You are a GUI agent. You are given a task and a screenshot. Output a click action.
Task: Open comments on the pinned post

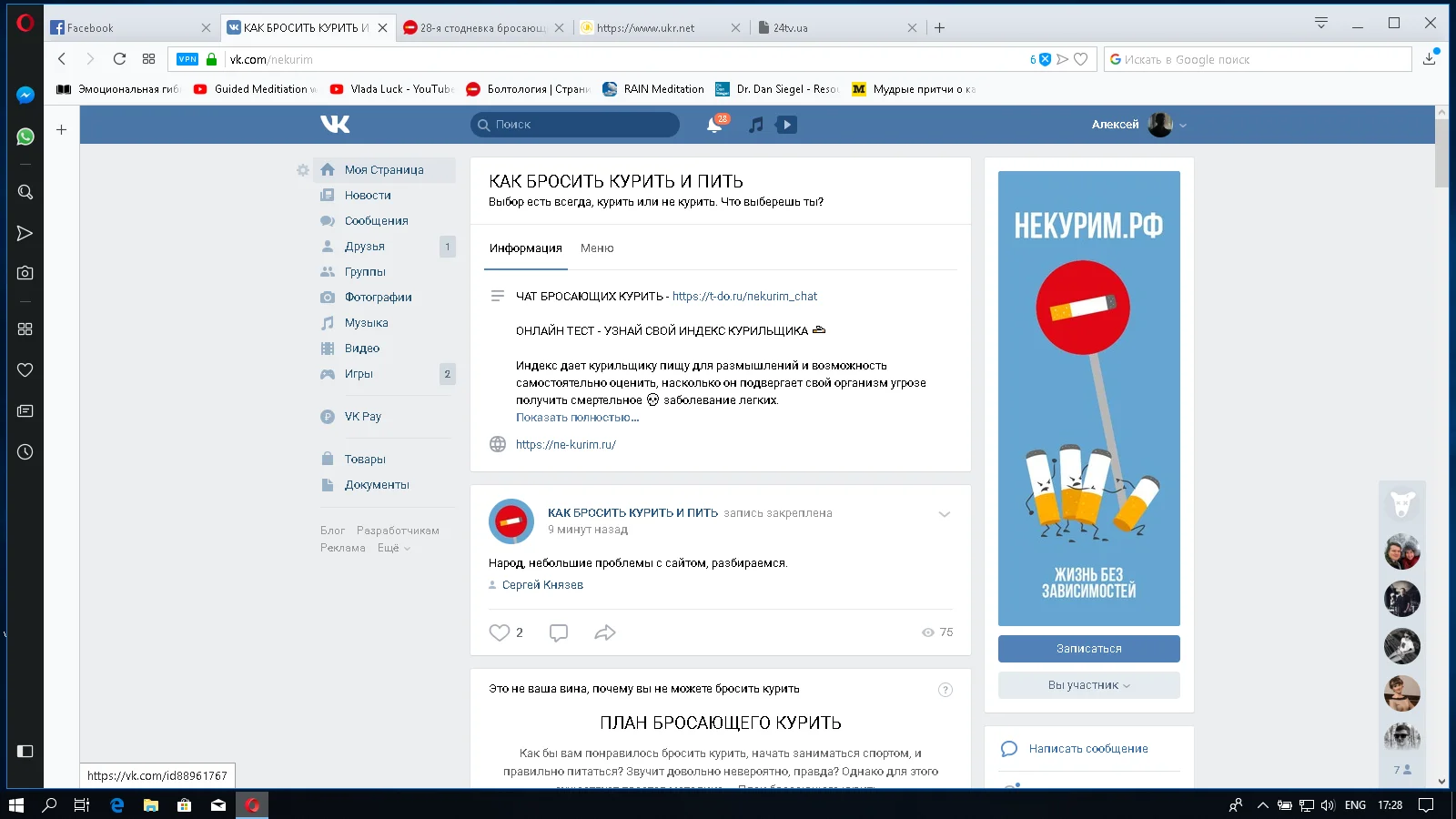(559, 632)
